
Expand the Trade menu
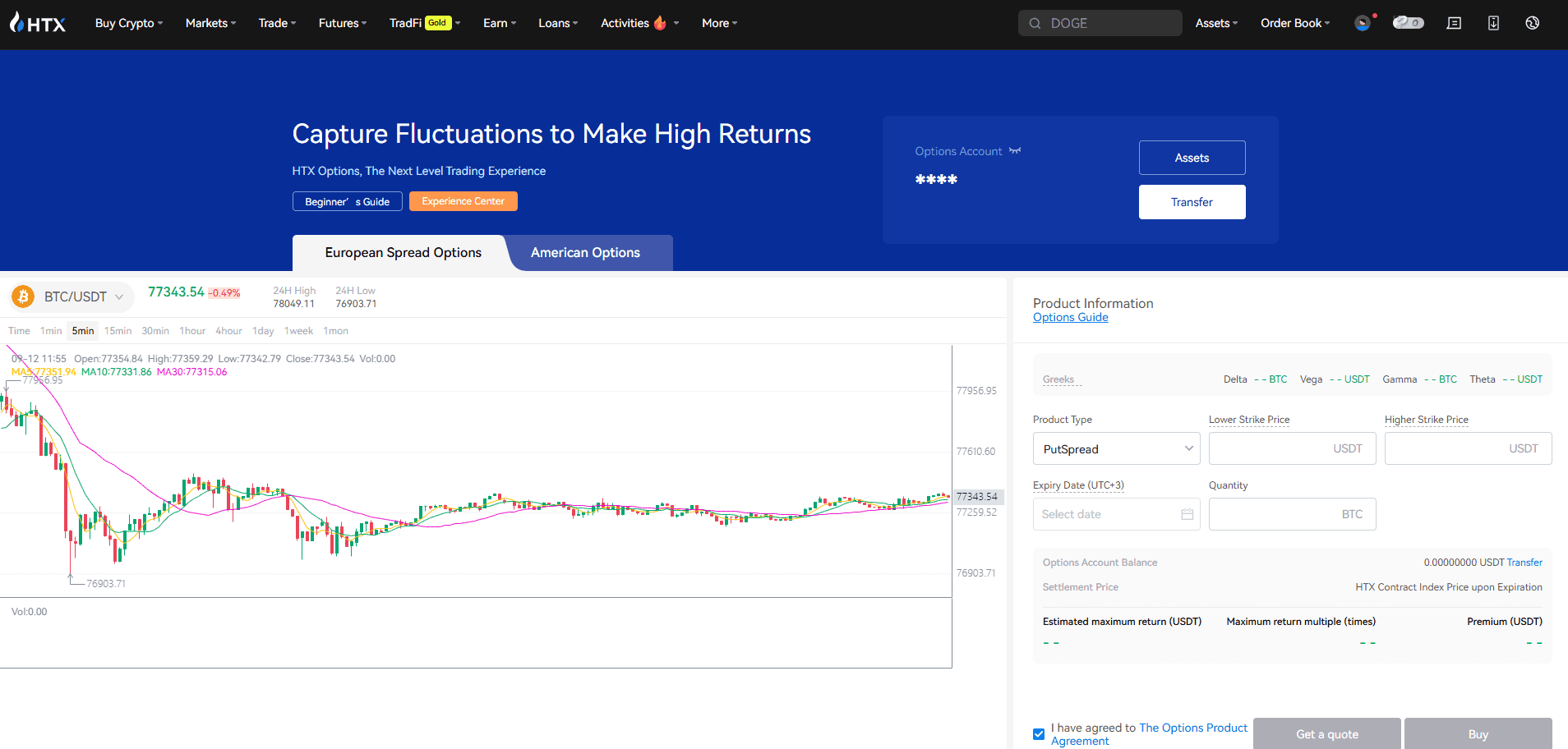pos(277,23)
